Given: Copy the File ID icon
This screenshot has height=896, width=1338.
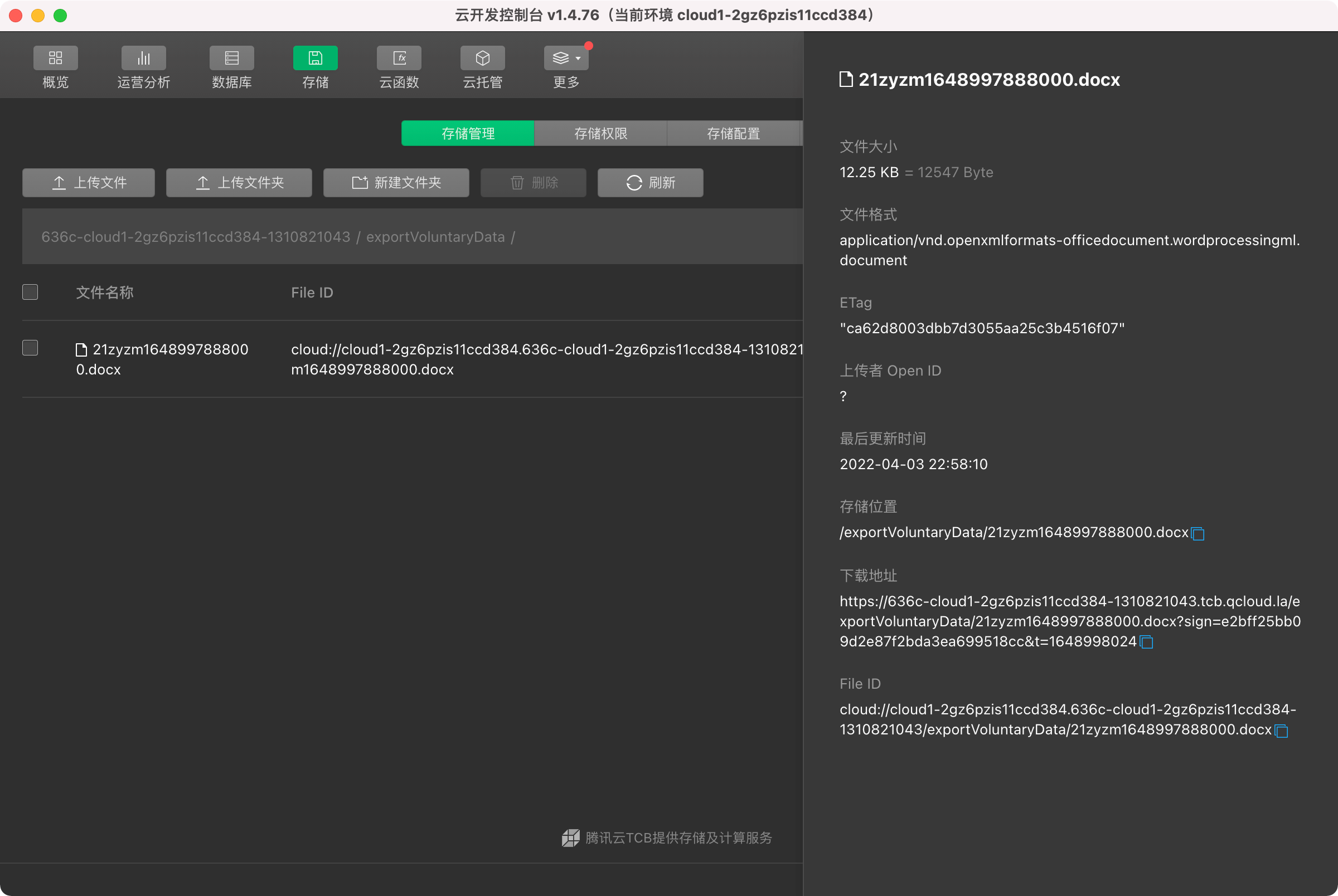Looking at the screenshot, I should click(1282, 731).
